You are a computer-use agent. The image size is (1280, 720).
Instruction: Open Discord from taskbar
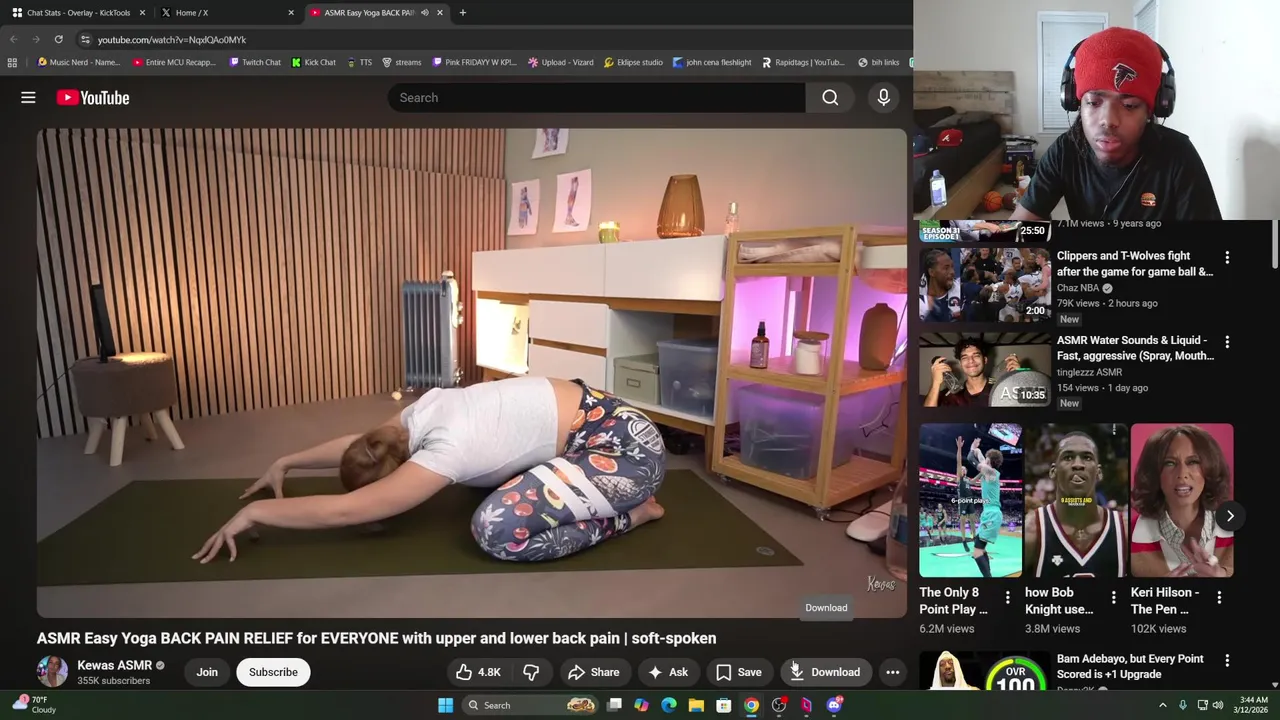pyautogui.click(x=834, y=705)
